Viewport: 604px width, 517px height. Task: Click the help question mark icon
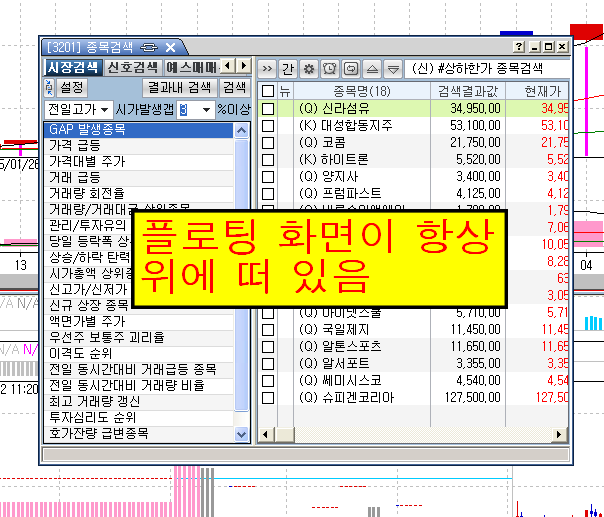point(519,47)
